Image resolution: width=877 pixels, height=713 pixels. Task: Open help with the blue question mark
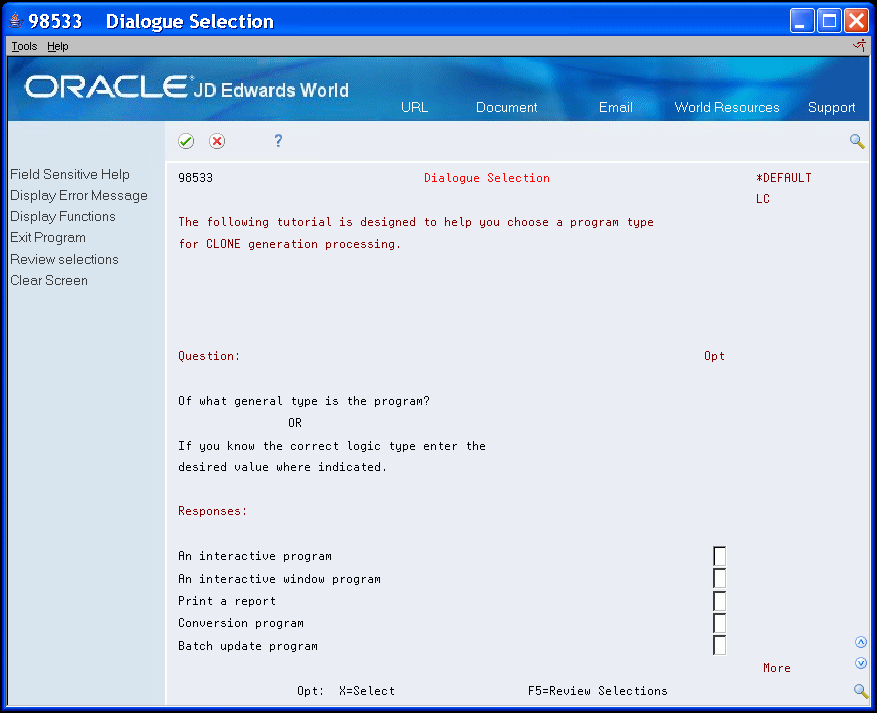click(x=278, y=140)
